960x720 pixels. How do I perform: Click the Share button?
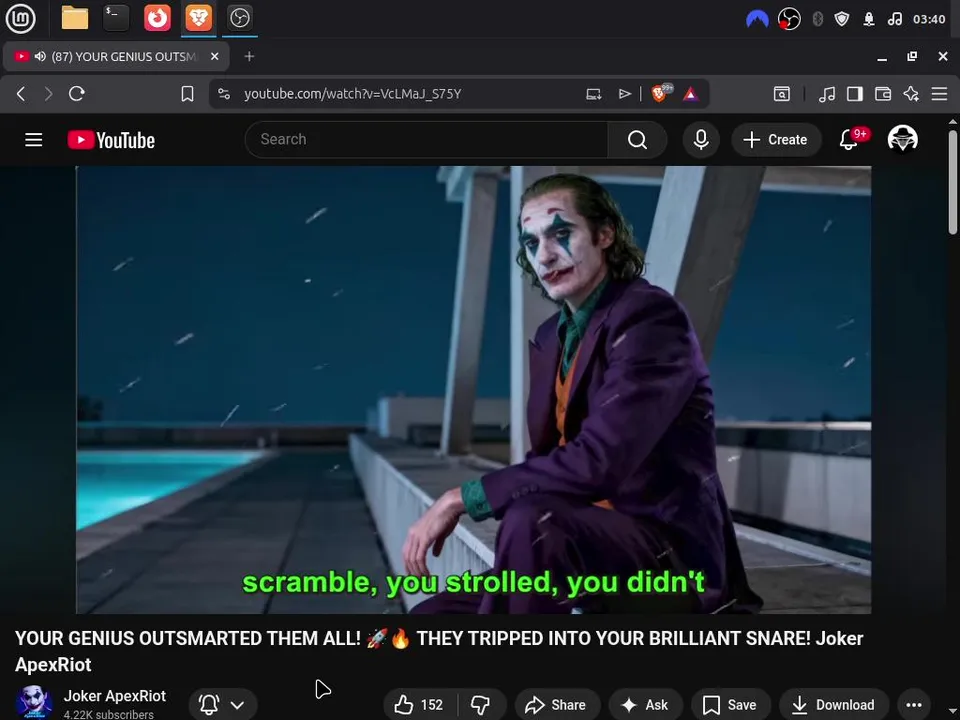[557, 705]
